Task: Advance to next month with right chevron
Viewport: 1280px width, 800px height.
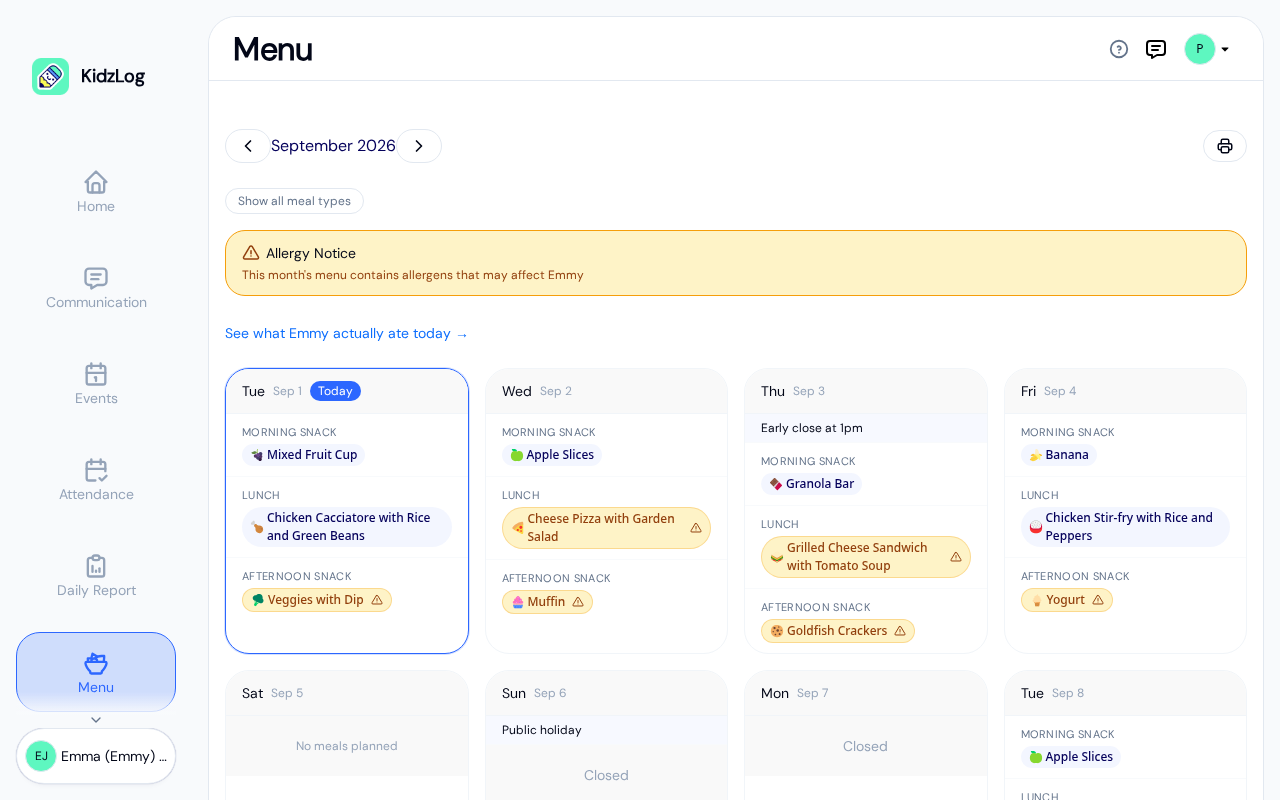Action: click(x=419, y=146)
